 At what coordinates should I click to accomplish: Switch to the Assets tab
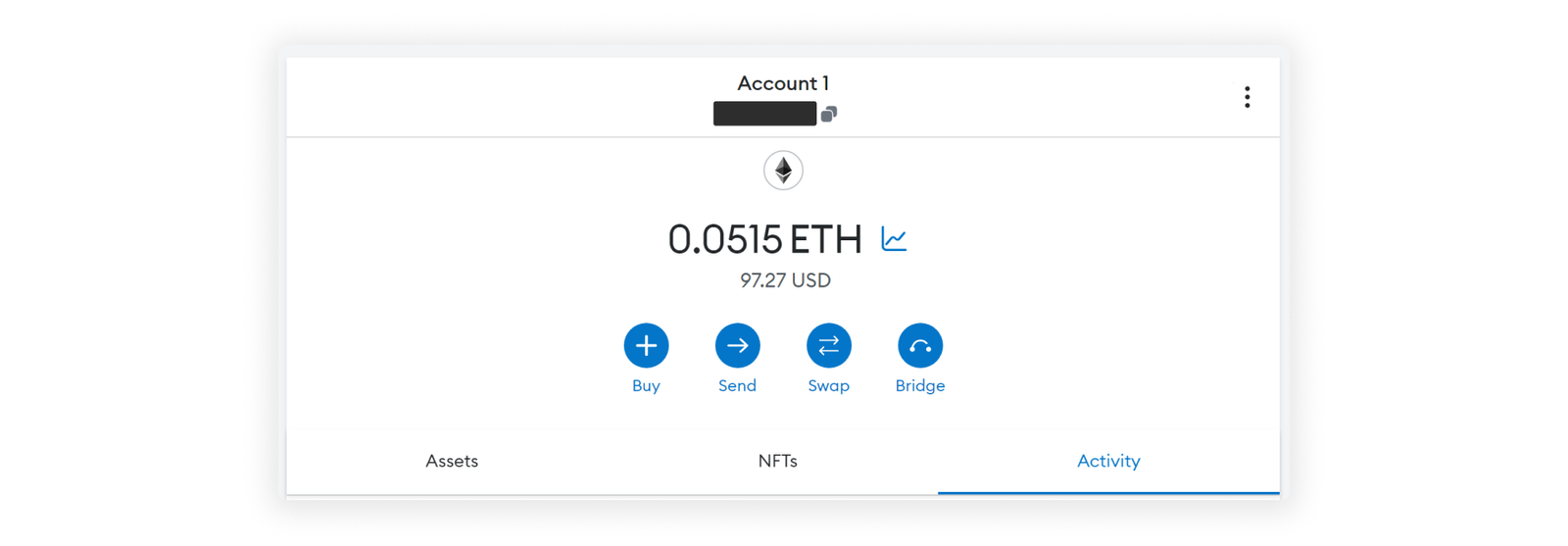[452, 461]
